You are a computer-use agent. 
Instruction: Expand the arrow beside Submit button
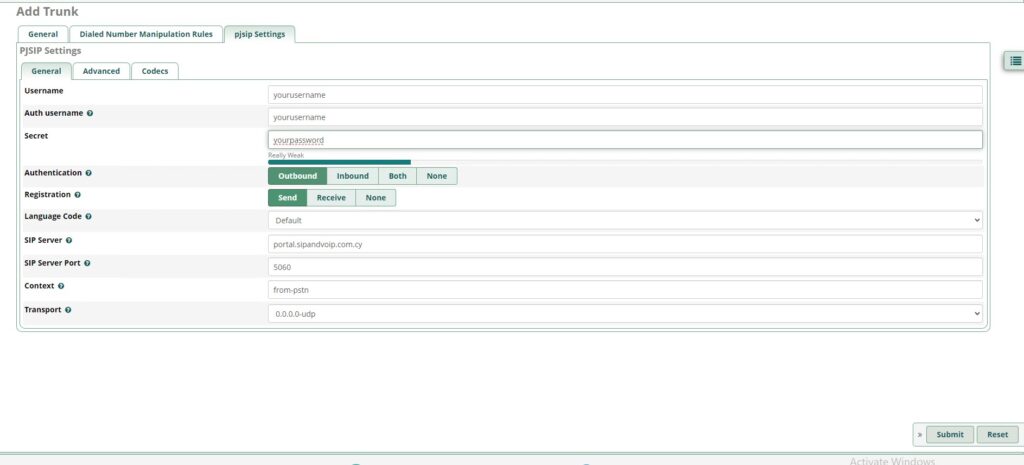tap(919, 435)
